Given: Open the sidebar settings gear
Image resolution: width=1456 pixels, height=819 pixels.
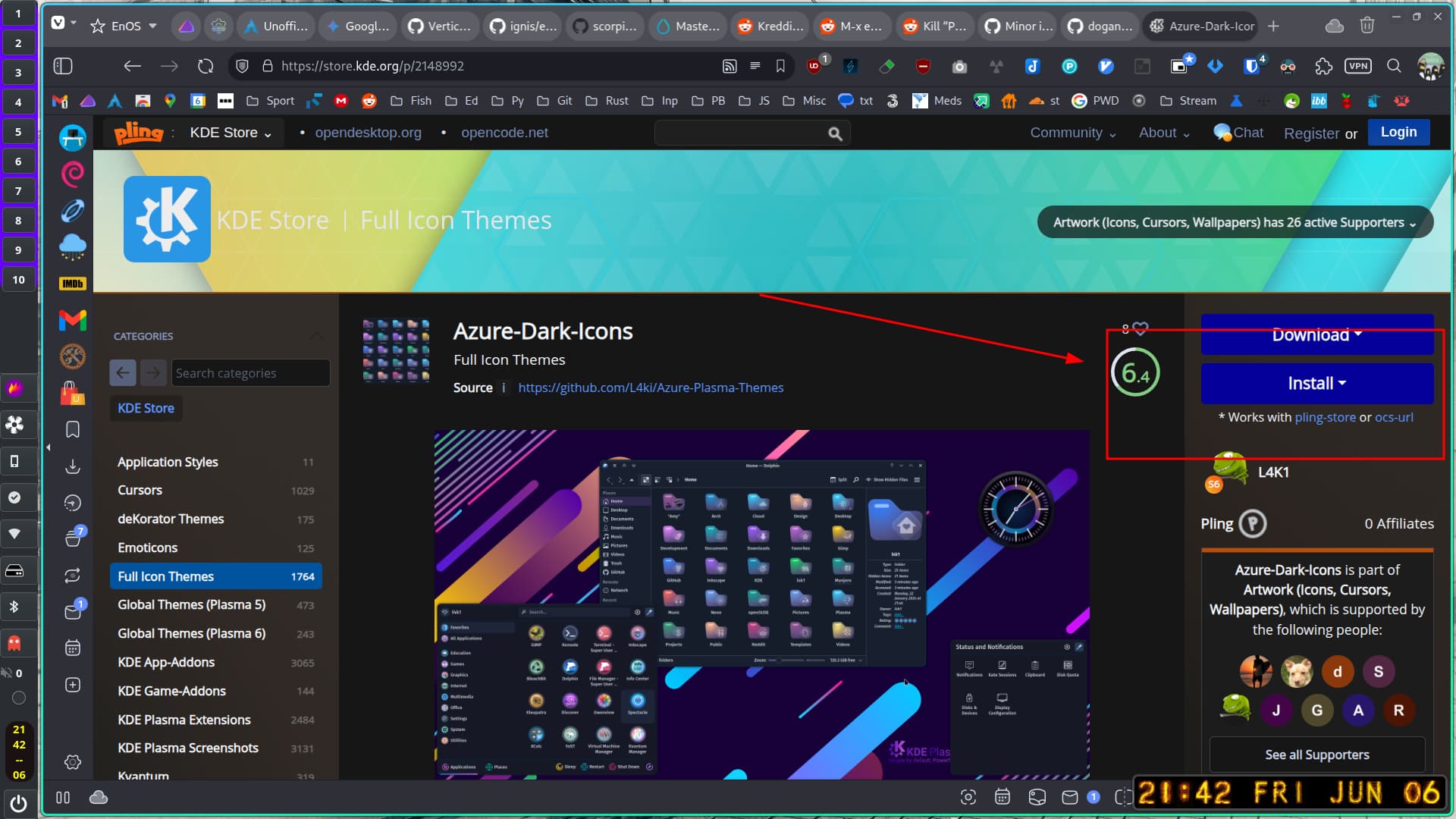Looking at the screenshot, I should 73,762.
